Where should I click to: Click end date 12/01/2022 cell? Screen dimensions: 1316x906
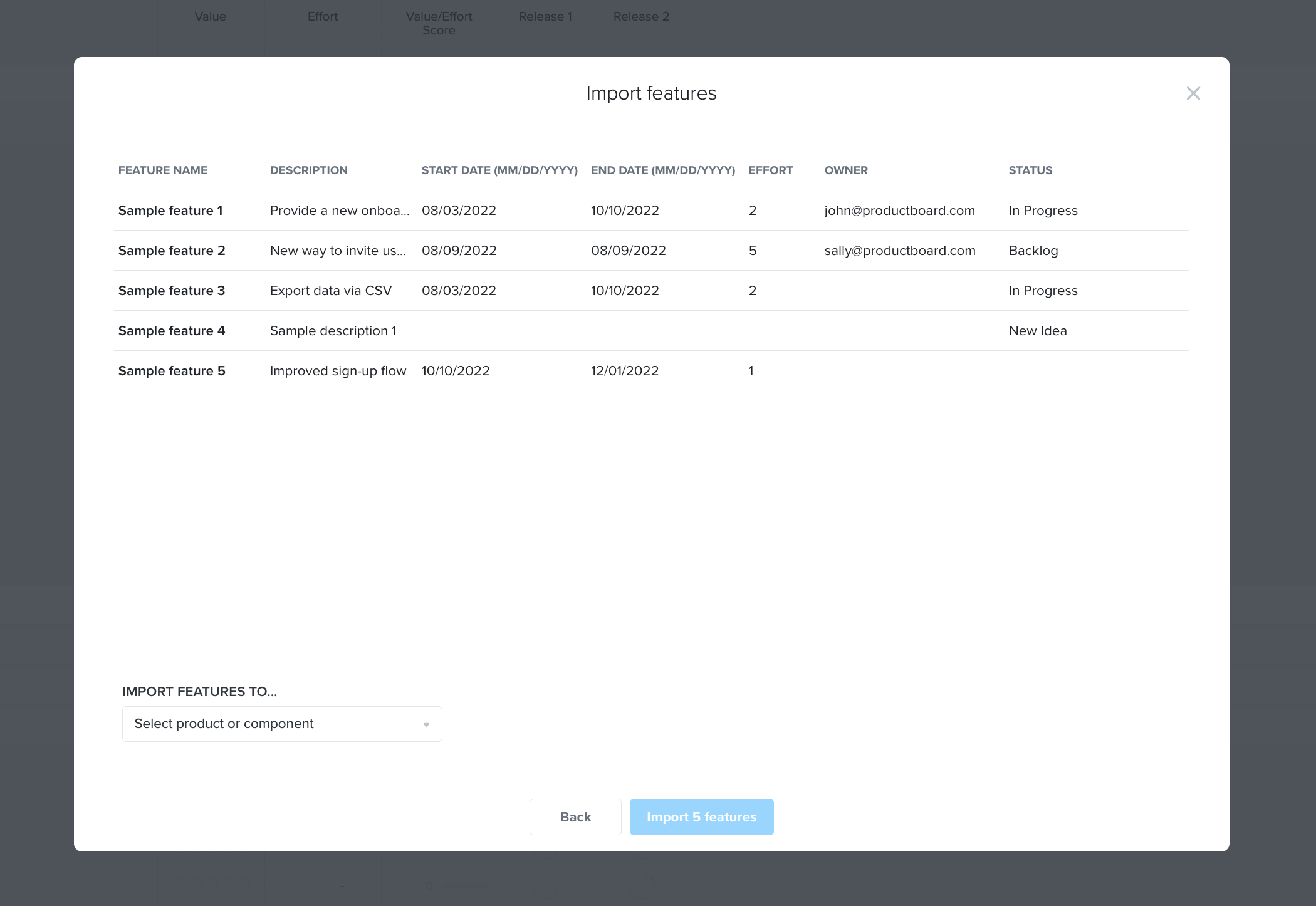coord(625,371)
